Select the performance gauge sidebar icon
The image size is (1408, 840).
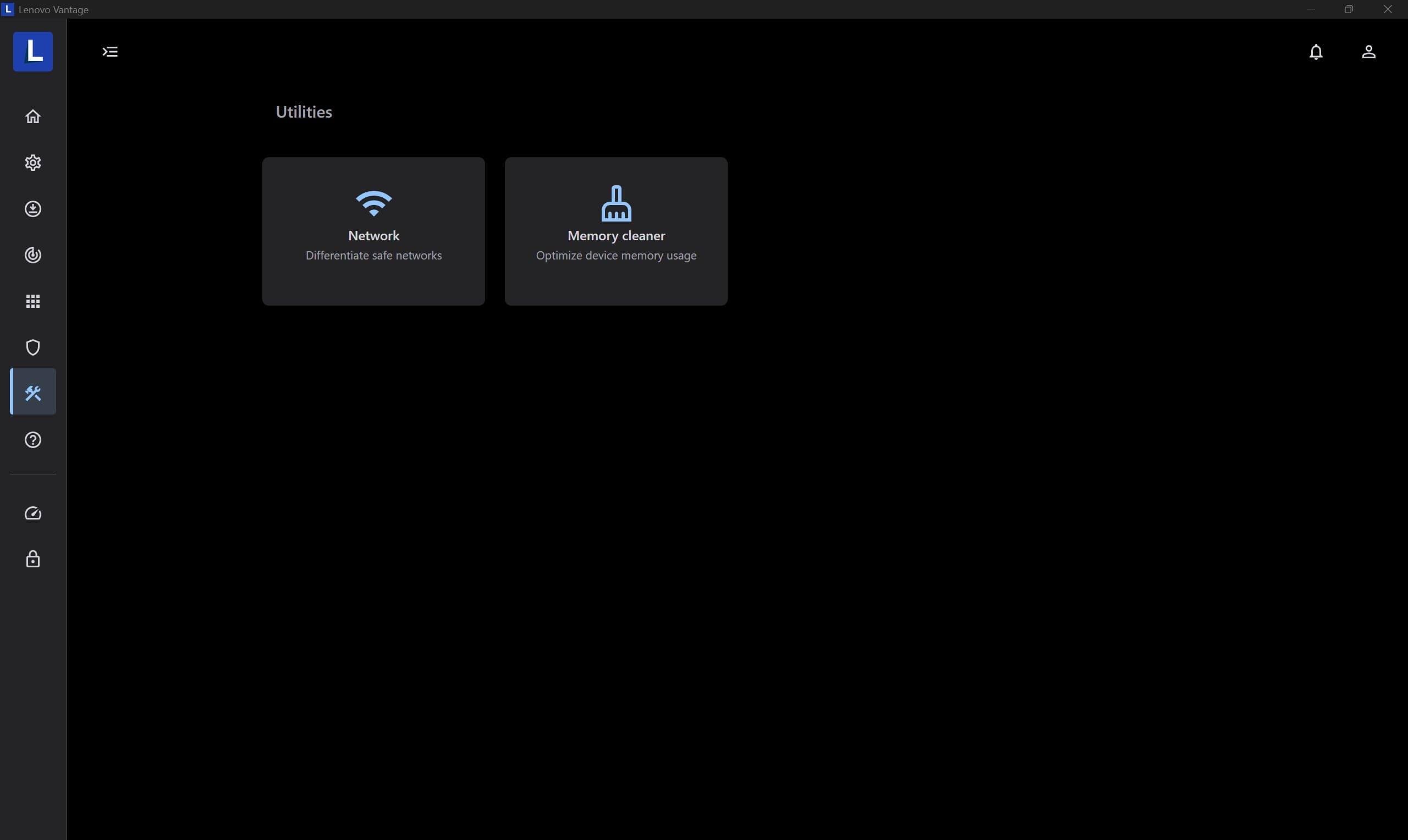pos(33,513)
